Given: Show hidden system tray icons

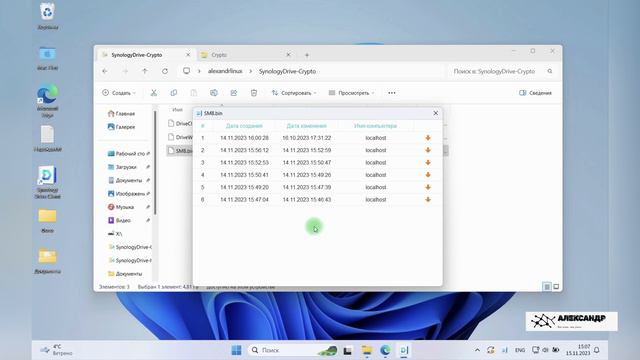Looking at the screenshot, I should point(477,350).
